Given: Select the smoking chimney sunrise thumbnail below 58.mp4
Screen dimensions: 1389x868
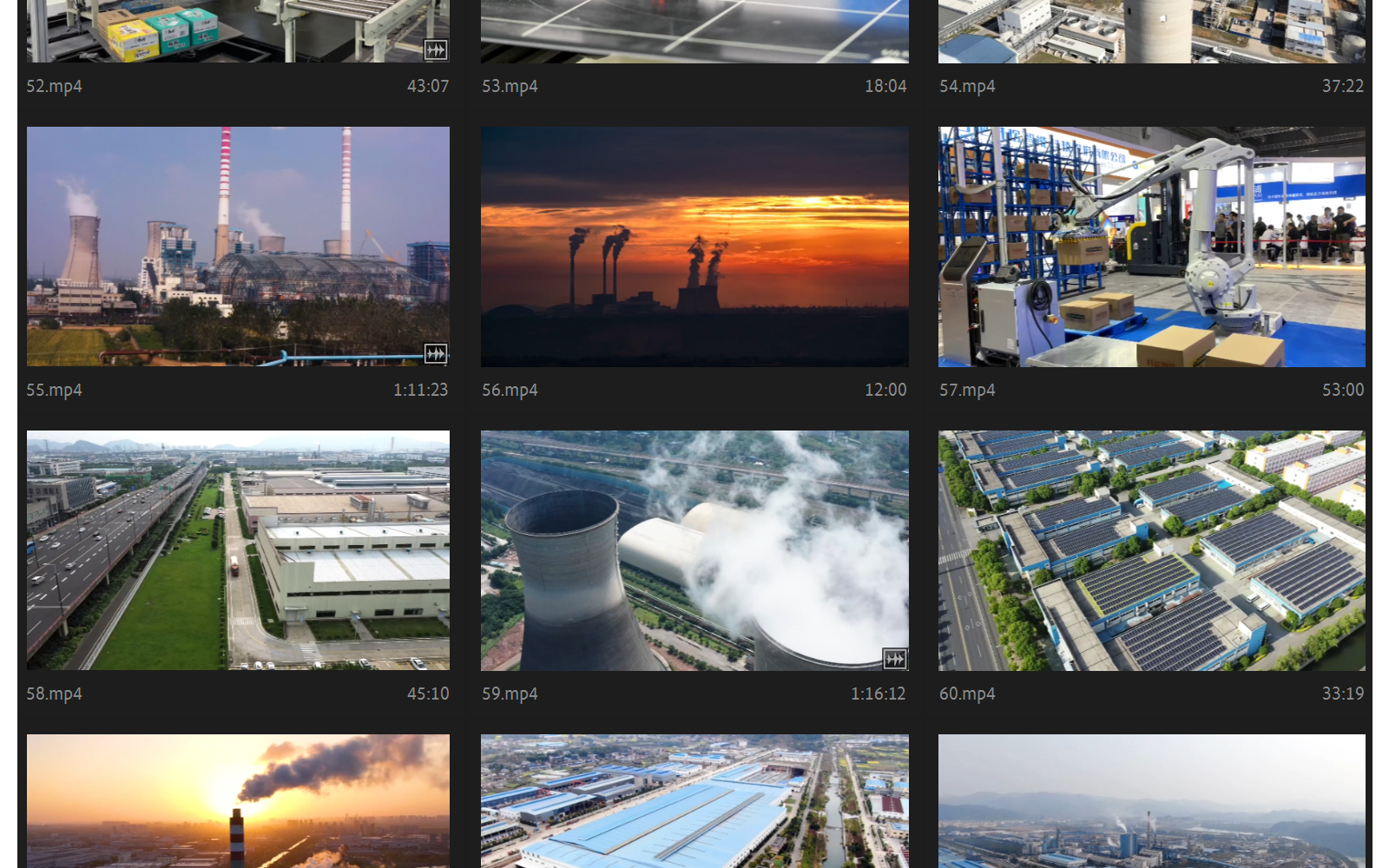Looking at the screenshot, I should [x=238, y=801].
